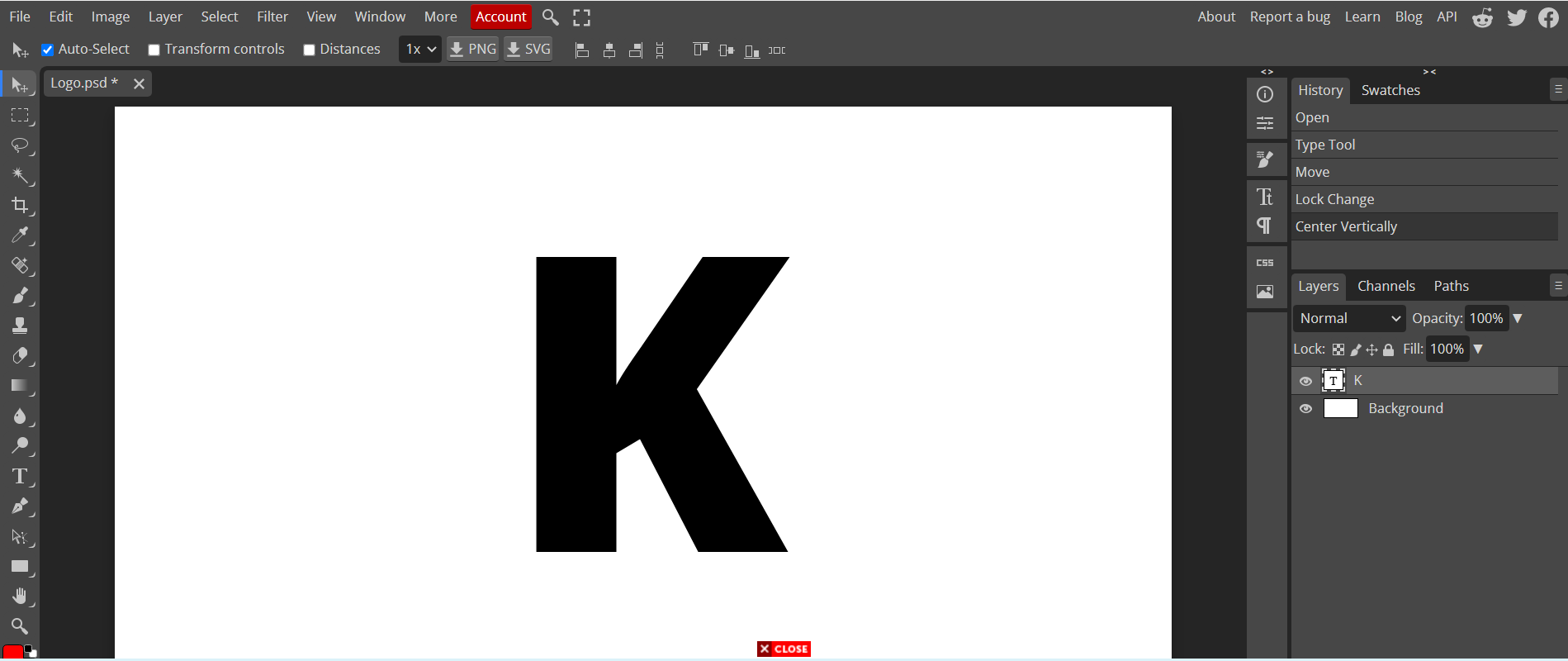Open the History panel options menu
1568x661 pixels.
1558,89
